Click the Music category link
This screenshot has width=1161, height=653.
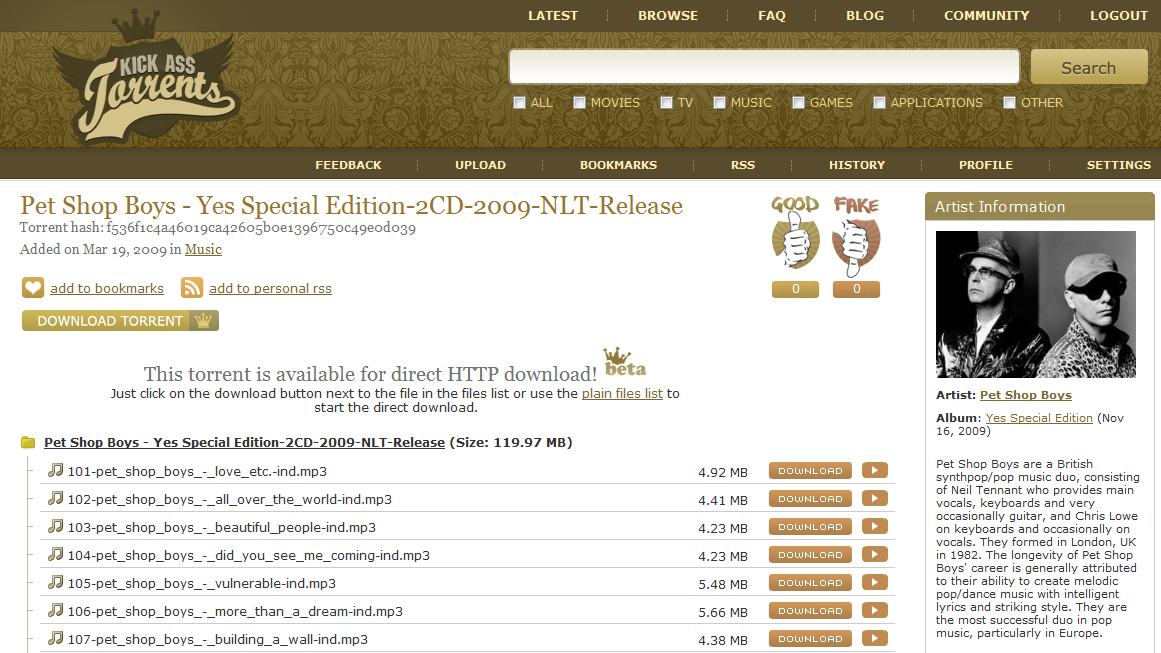click(x=203, y=250)
